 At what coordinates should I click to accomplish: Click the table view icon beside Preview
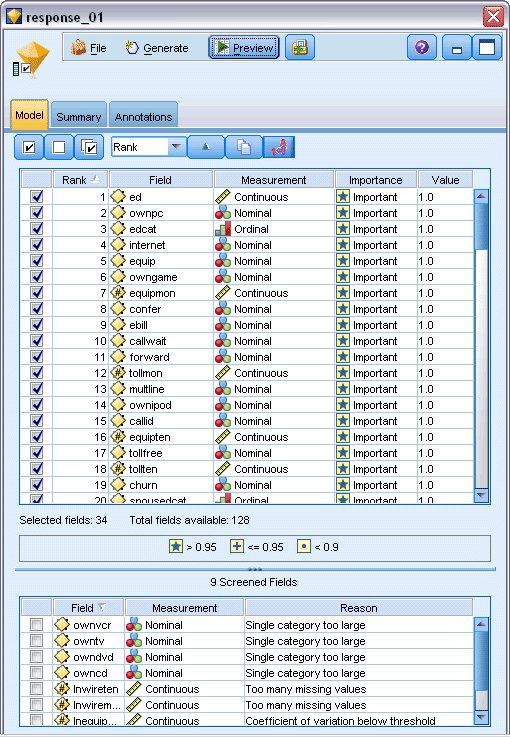point(299,48)
